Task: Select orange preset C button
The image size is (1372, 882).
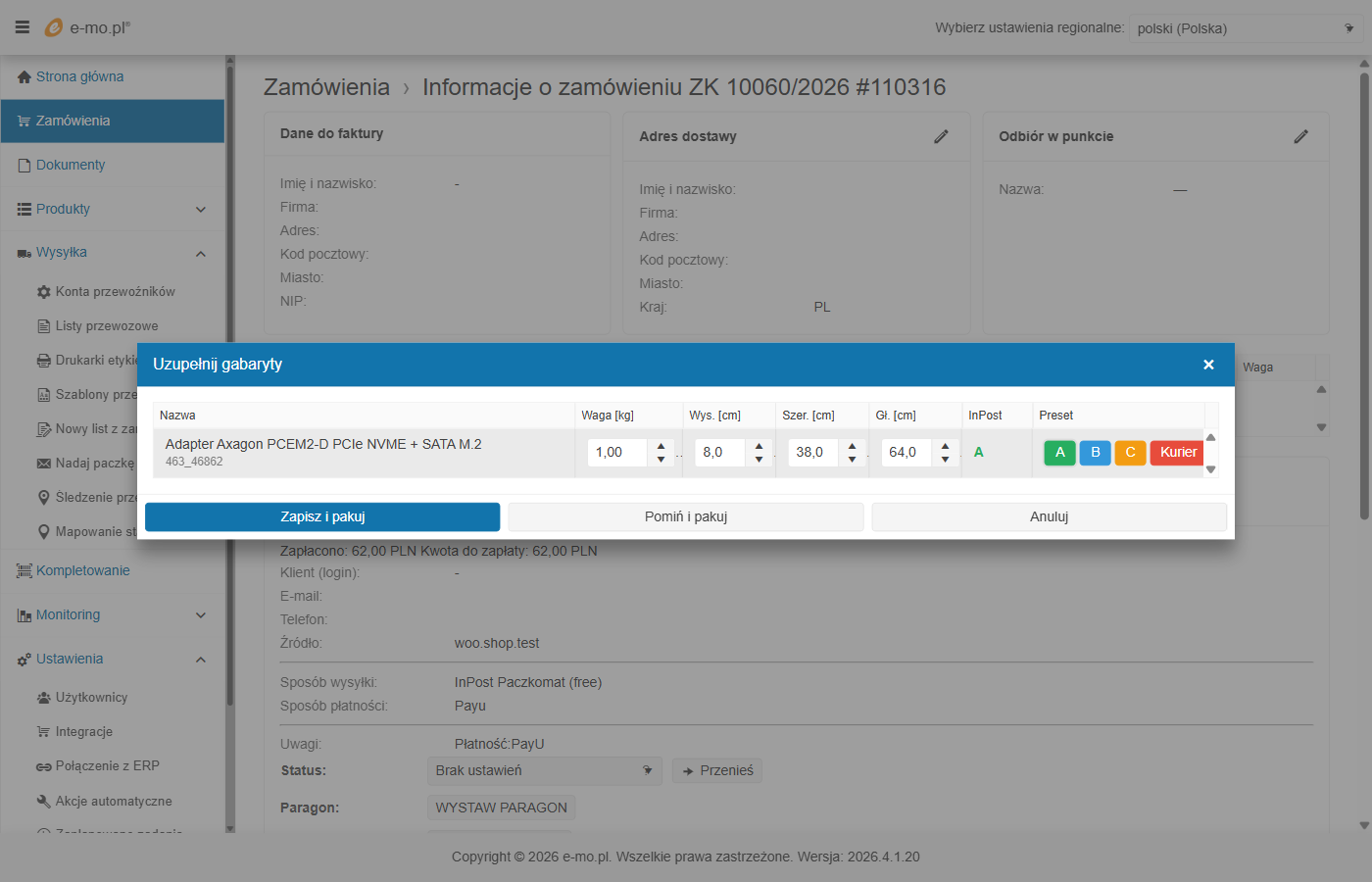Action: tap(1130, 453)
